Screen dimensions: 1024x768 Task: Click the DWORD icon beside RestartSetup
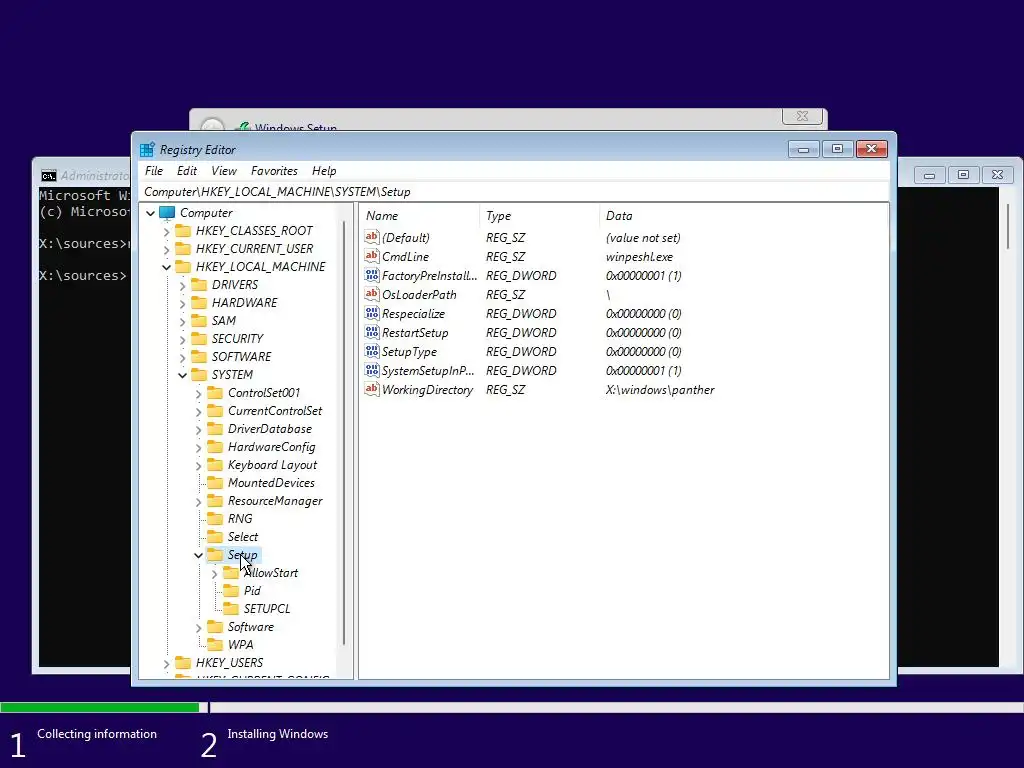pos(372,332)
